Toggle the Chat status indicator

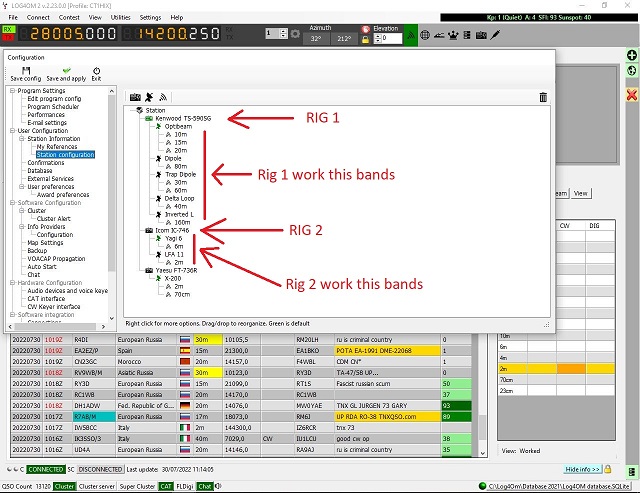tap(204, 486)
